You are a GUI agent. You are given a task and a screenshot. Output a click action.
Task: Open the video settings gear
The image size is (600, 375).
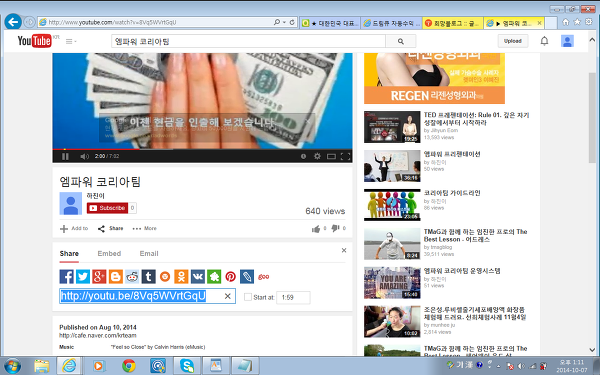click(x=317, y=156)
